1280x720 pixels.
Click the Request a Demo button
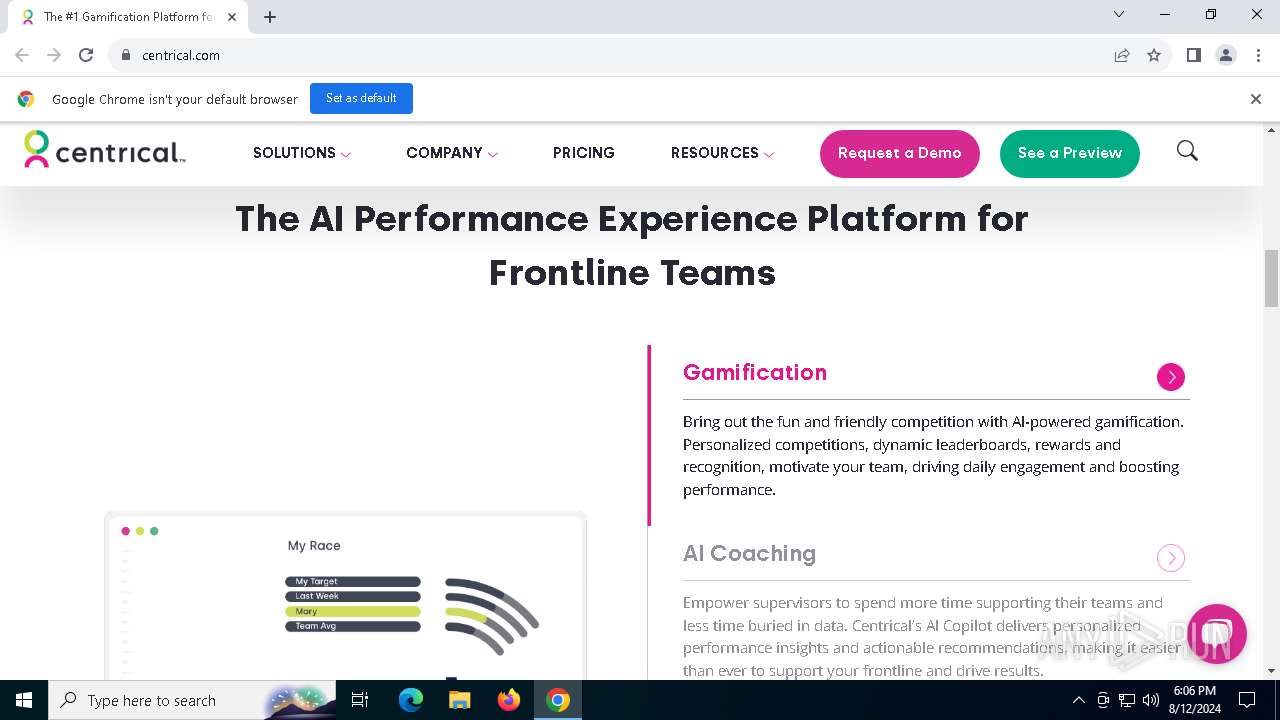point(899,153)
